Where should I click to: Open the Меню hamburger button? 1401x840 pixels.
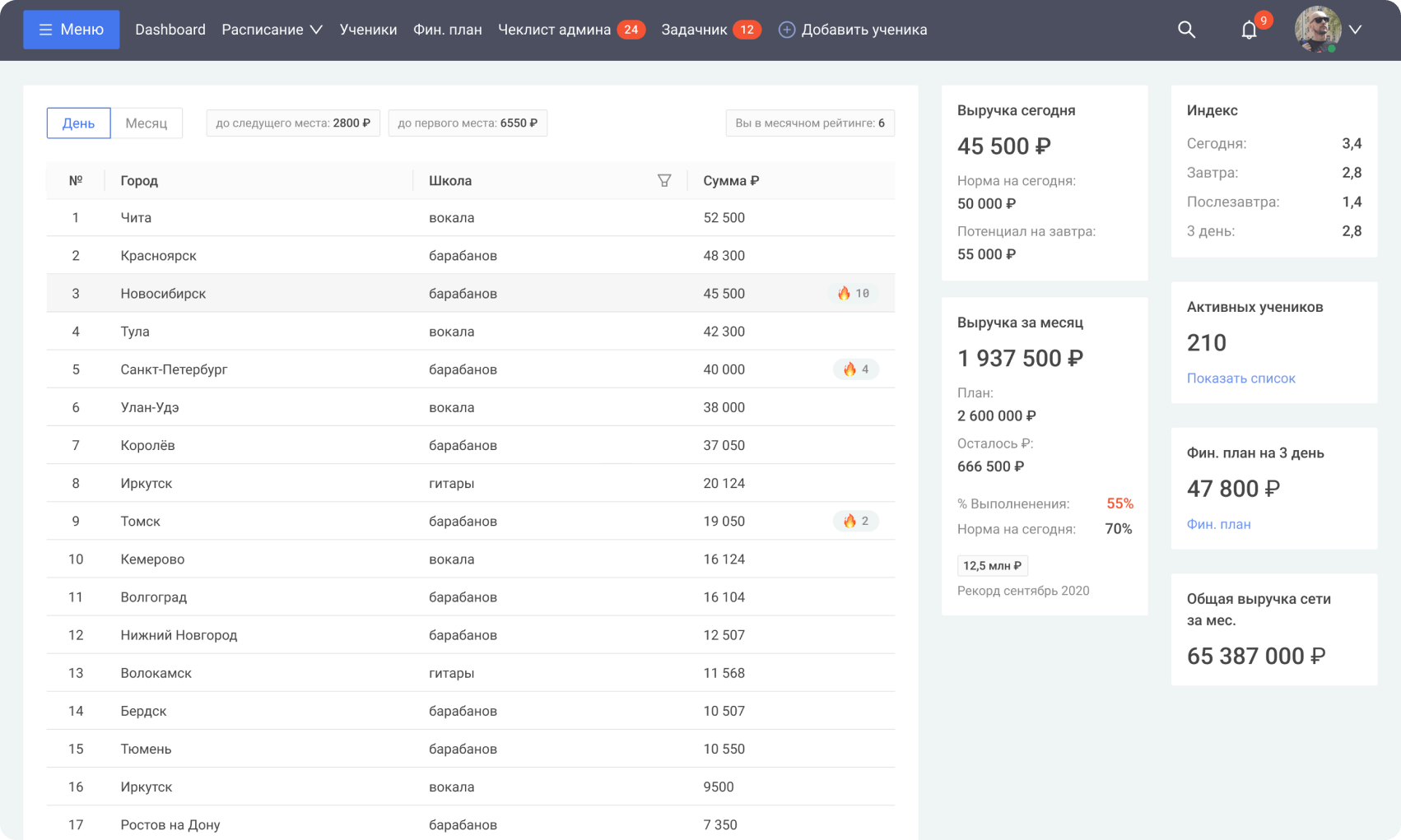pos(72,30)
